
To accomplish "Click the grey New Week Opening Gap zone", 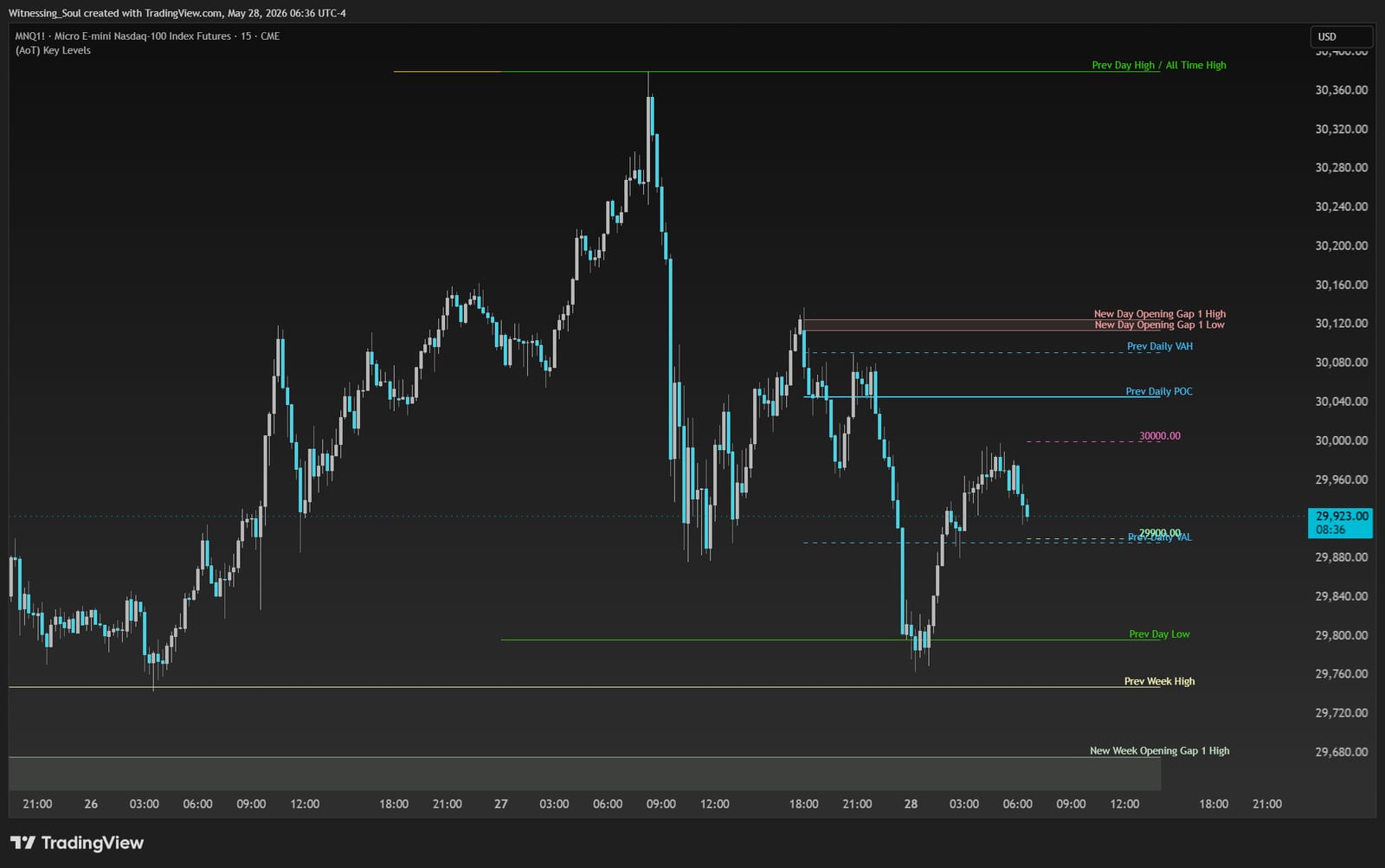I will pos(584,774).
